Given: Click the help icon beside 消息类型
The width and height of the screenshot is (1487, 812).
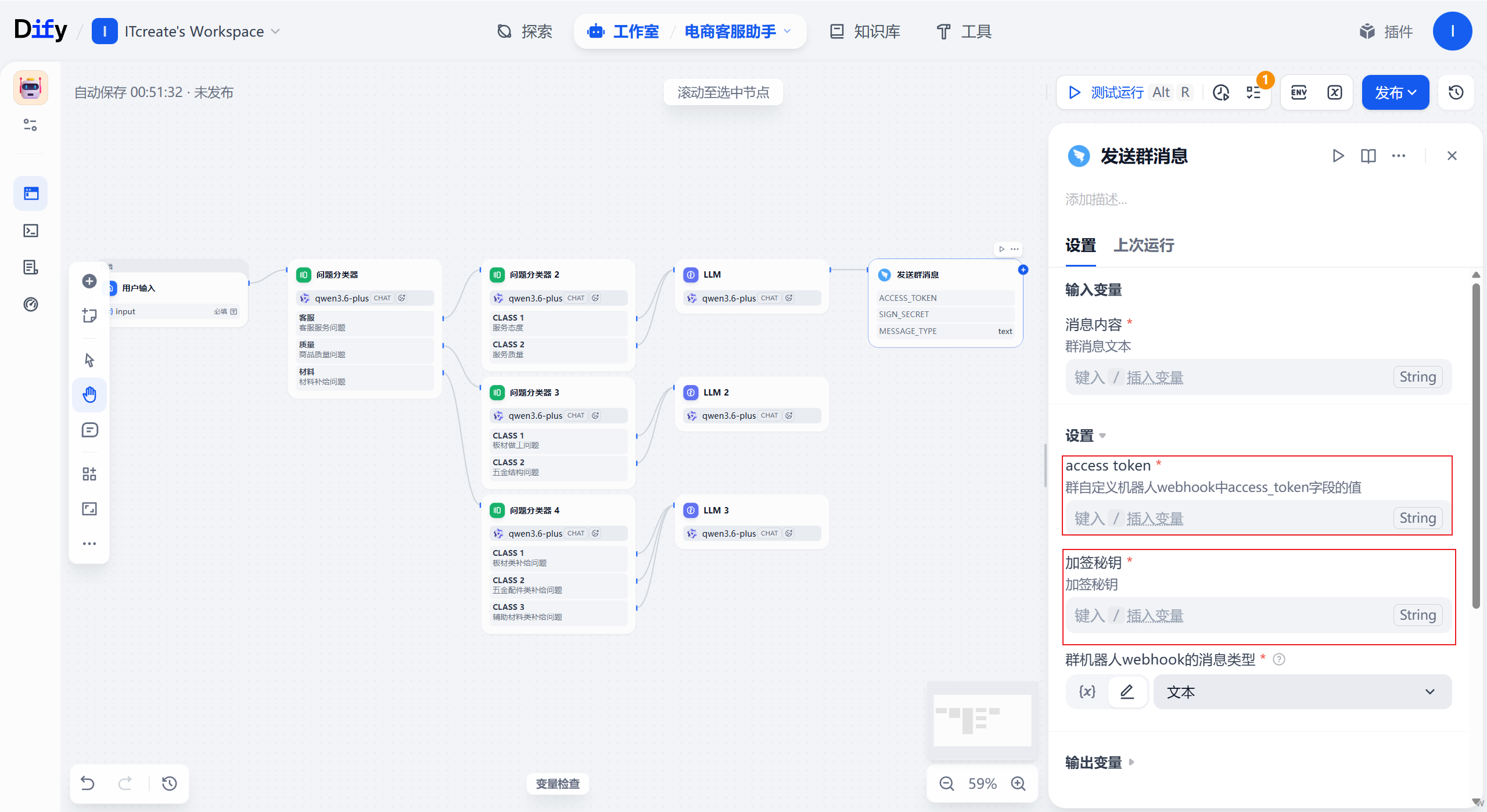Looking at the screenshot, I should coord(1279,659).
